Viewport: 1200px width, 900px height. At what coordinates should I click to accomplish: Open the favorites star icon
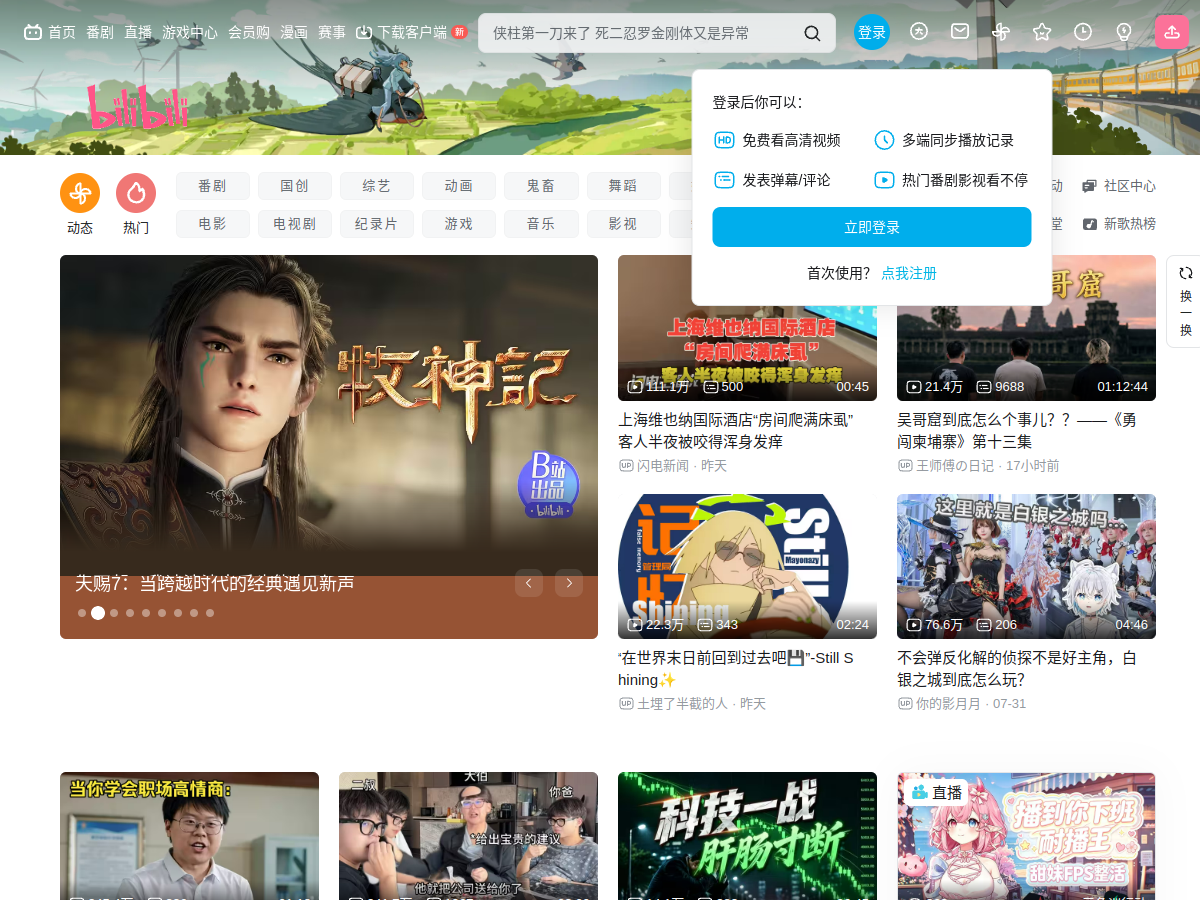point(1042,32)
